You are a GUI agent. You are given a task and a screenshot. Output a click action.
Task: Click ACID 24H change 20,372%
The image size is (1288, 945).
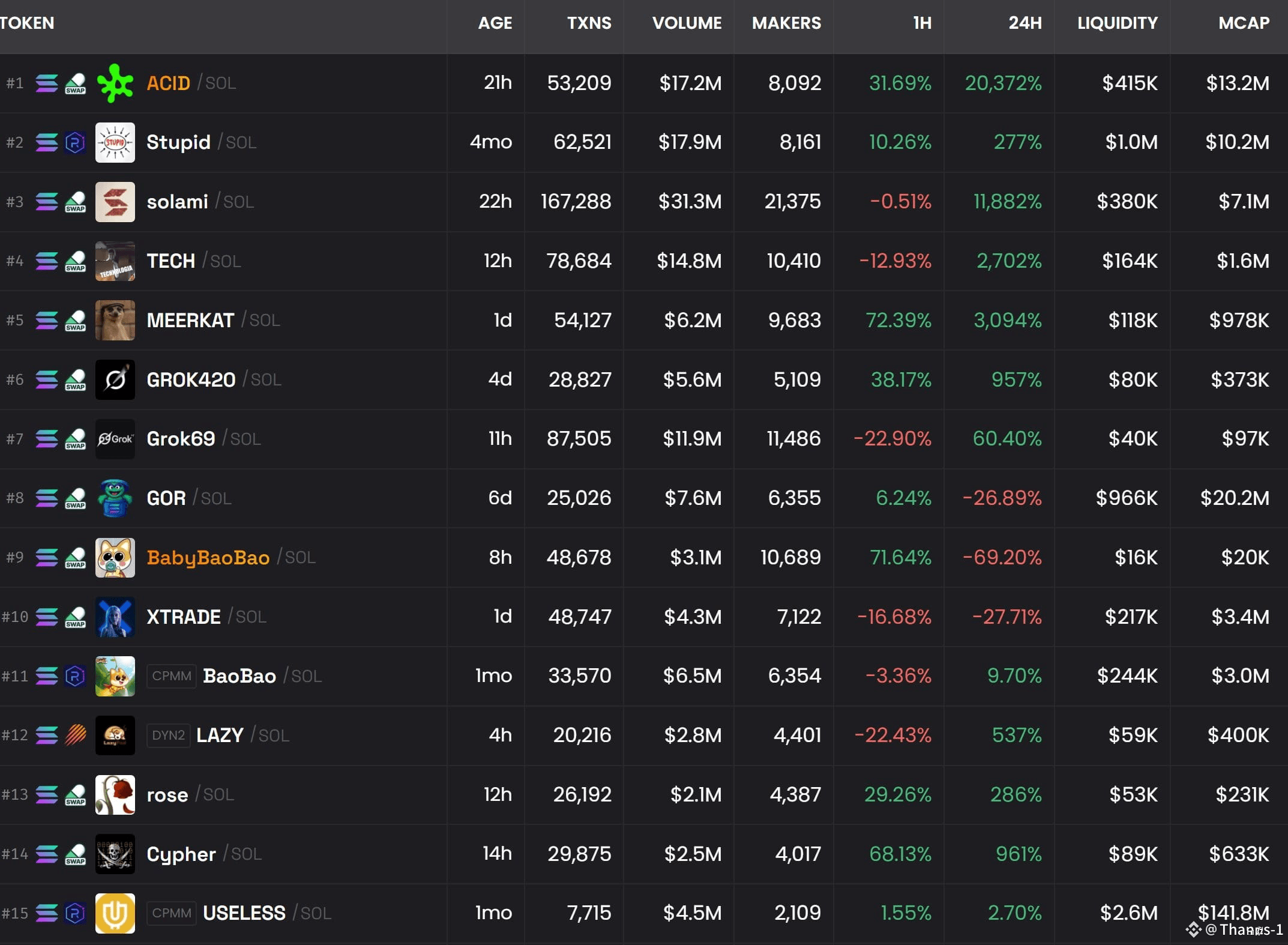click(x=1003, y=83)
